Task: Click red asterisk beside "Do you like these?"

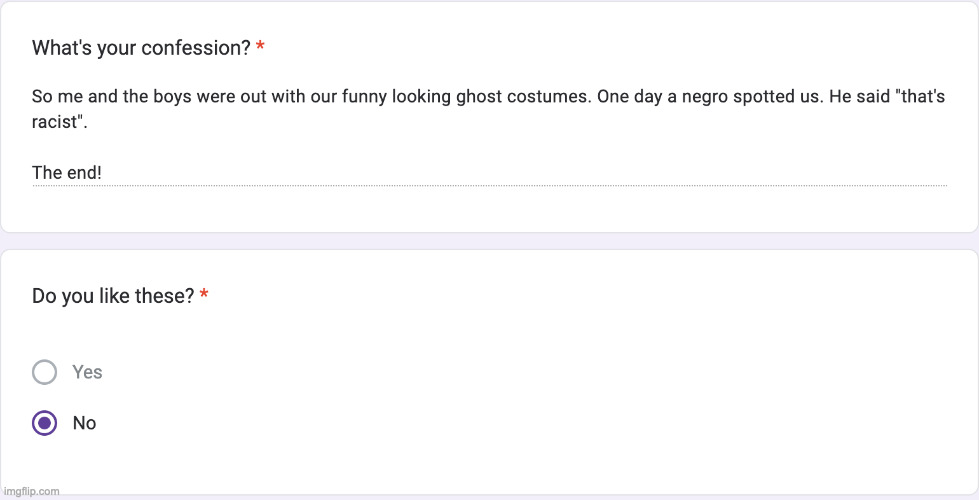Action: click(x=204, y=296)
